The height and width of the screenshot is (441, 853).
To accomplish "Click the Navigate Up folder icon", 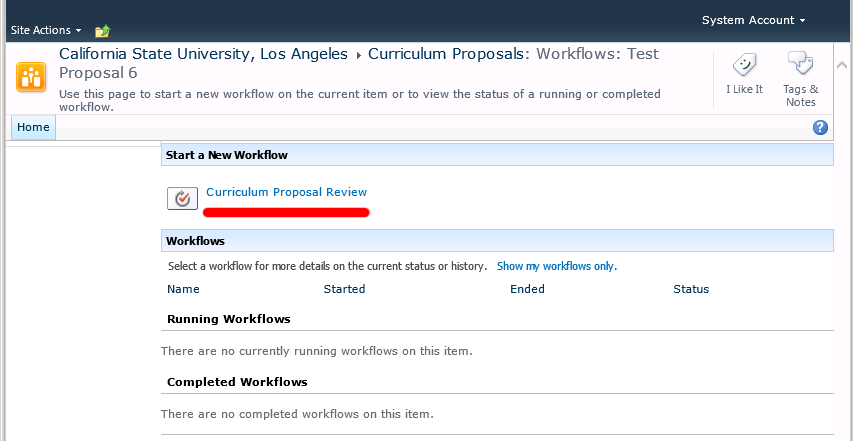I will tap(102, 31).
